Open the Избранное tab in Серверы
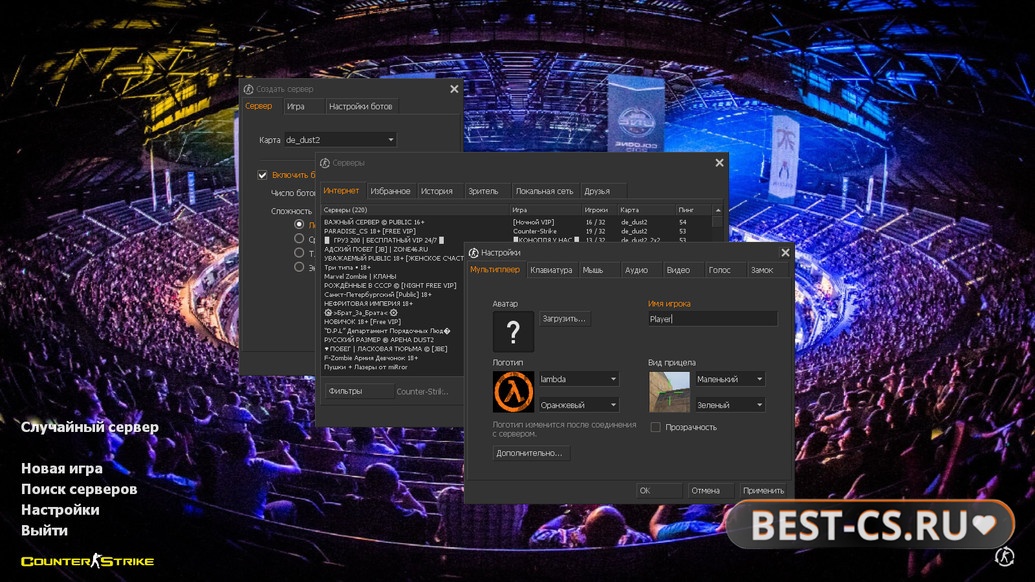Viewport: 1035px width, 582px height. point(390,191)
